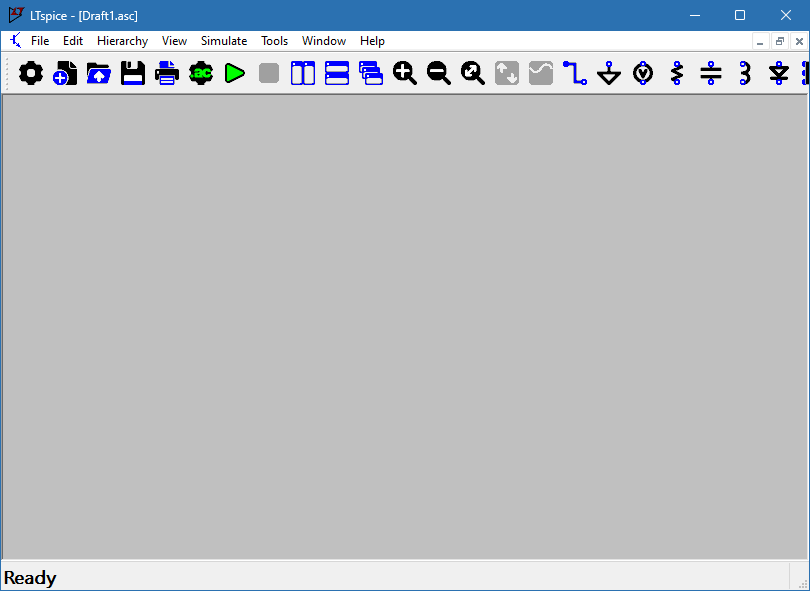Maximize the LTspice main window

[x=740, y=15]
